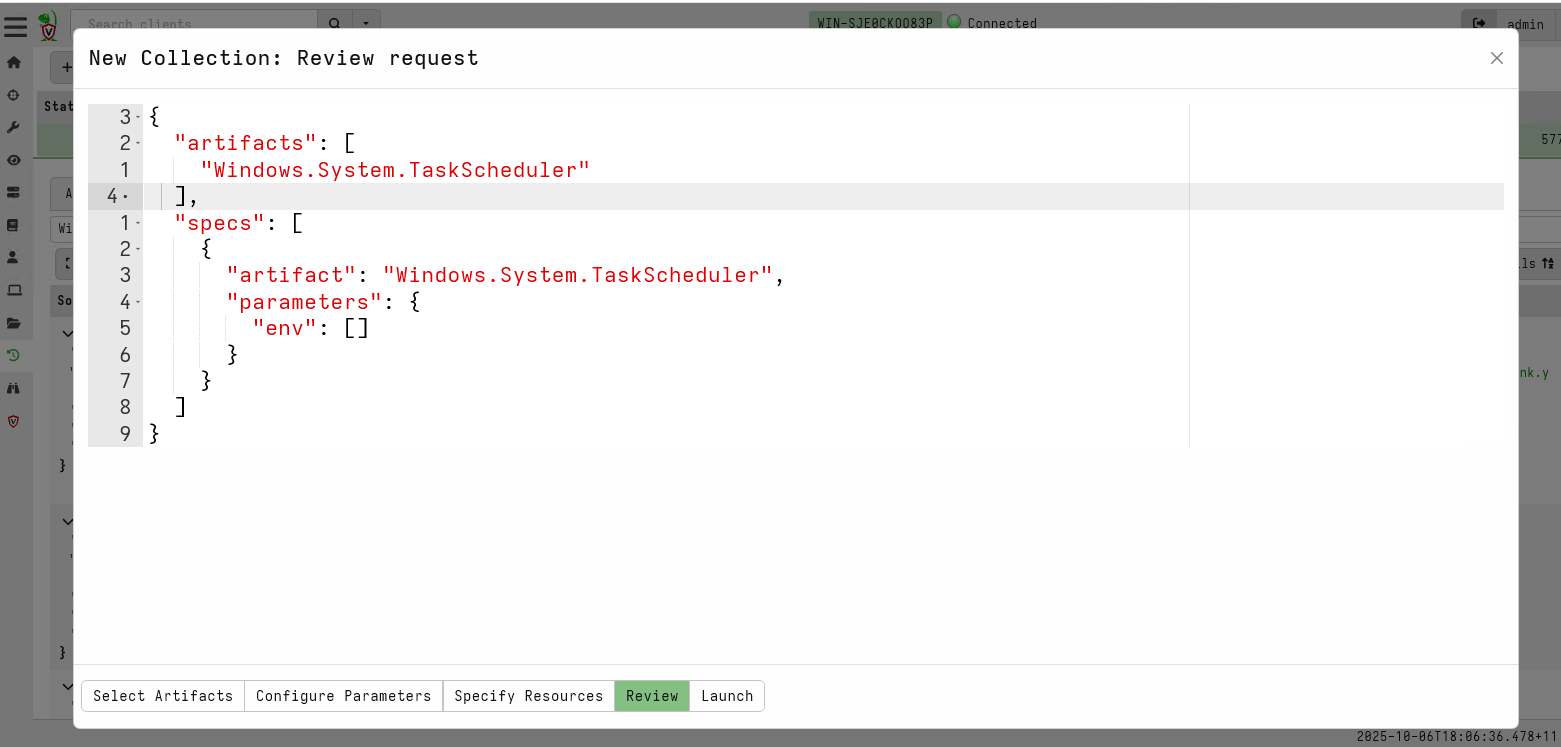Open the Specify Resources step
1561x747 pixels.
point(528,696)
